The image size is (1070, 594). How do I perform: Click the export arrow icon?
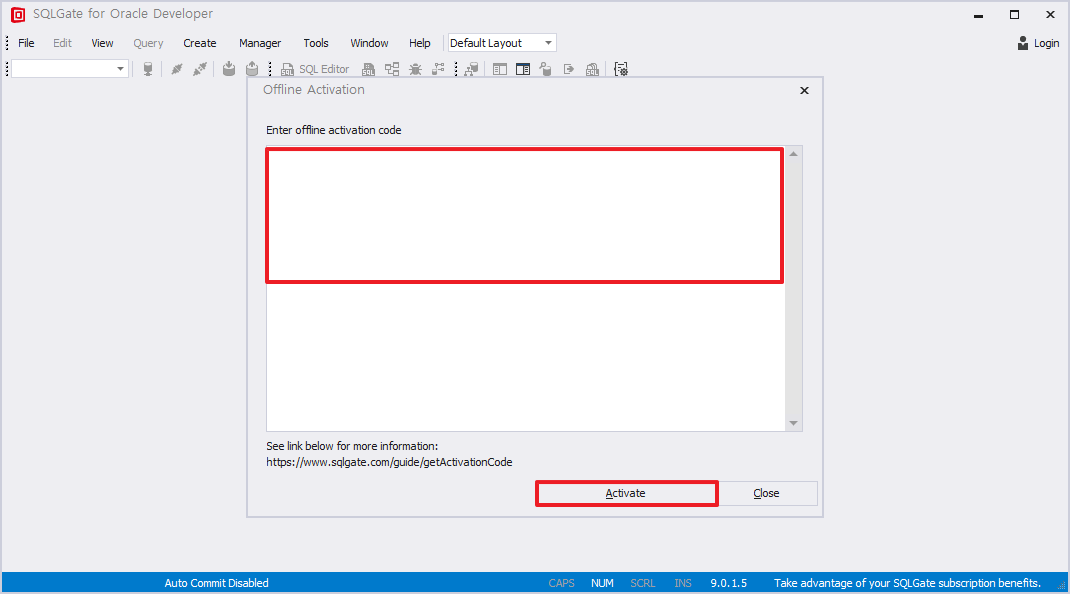pyautogui.click(x=568, y=69)
